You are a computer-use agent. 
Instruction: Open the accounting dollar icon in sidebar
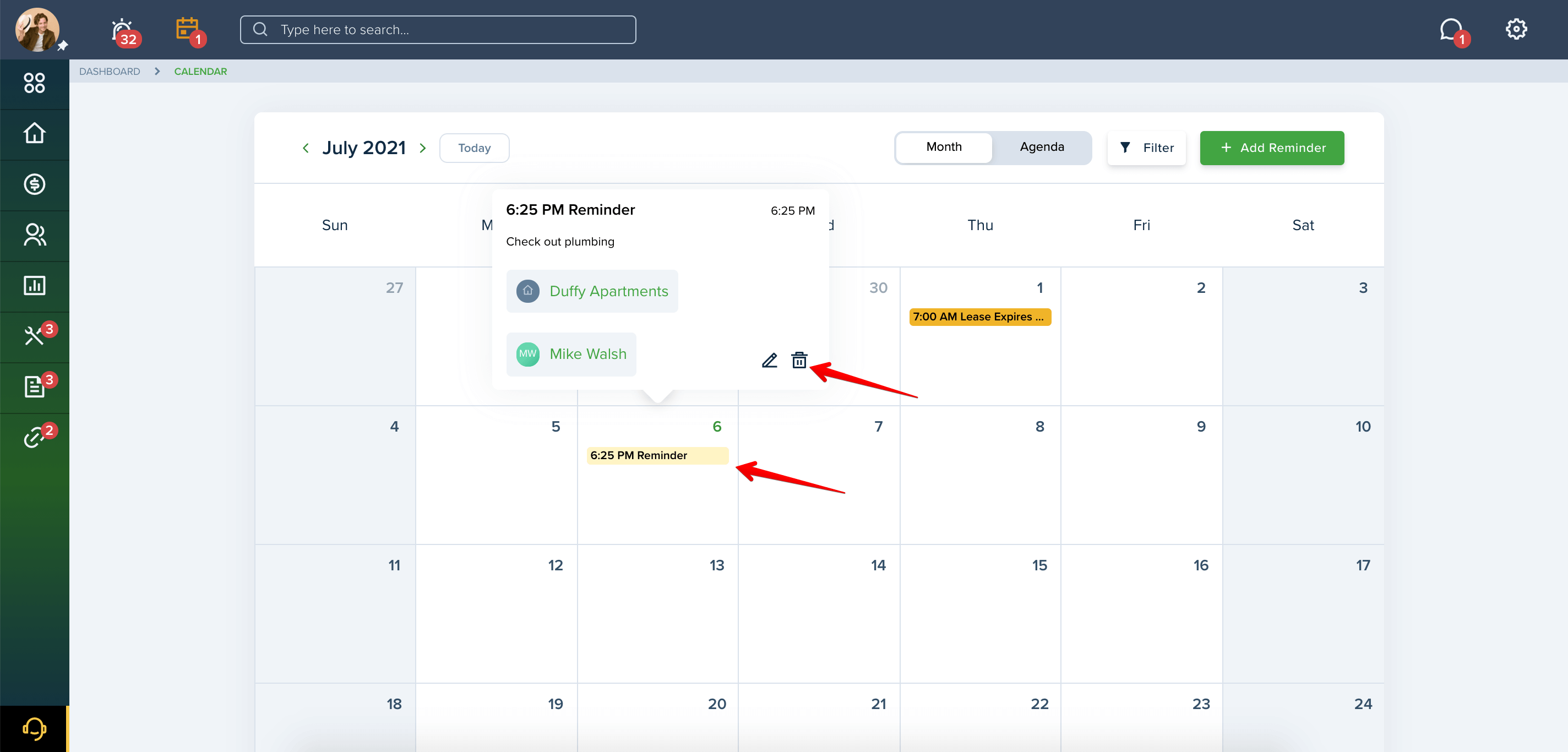tap(35, 184)
